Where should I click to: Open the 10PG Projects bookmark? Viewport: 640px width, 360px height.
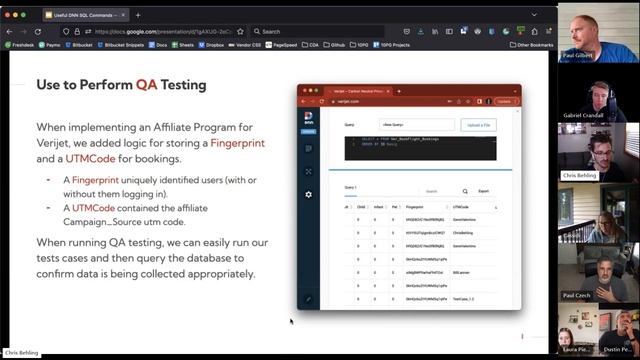tap(391, 45)
